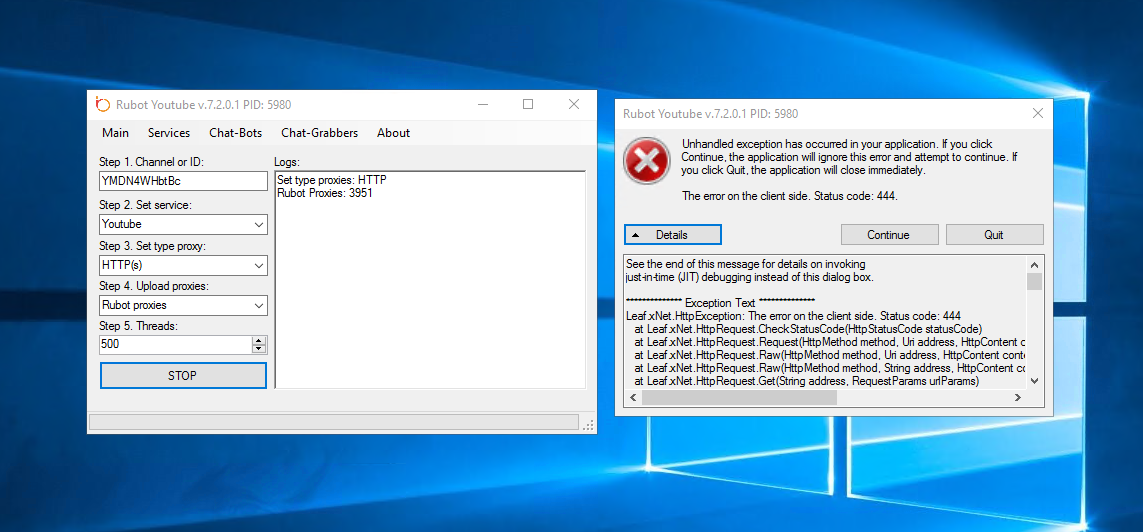The width and height of the screenshot is (1143, 532).
Task: Click the Rubot Youtube app icon in title bar
Action: click(102, 105)
